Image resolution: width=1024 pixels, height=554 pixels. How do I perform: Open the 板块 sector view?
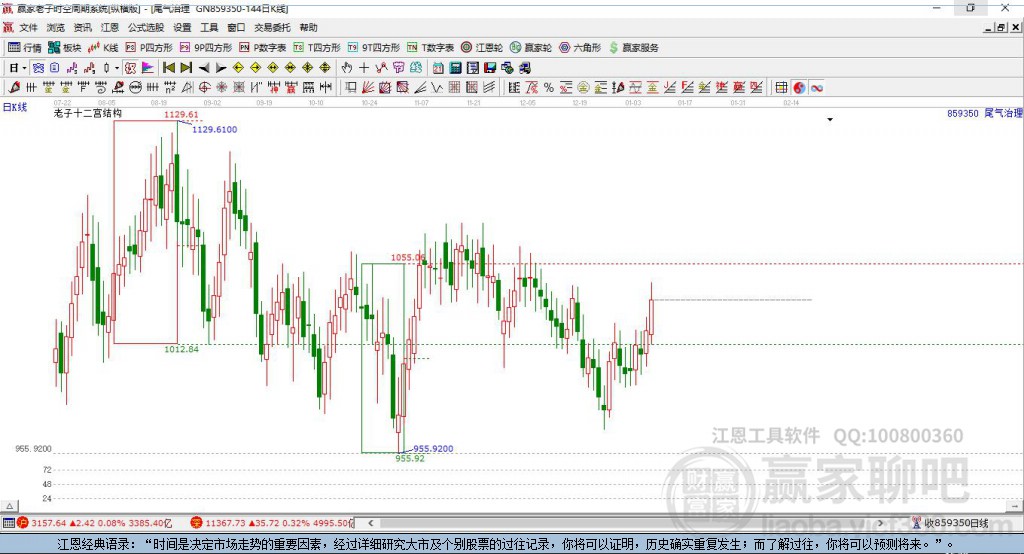[x=64, y=48]
